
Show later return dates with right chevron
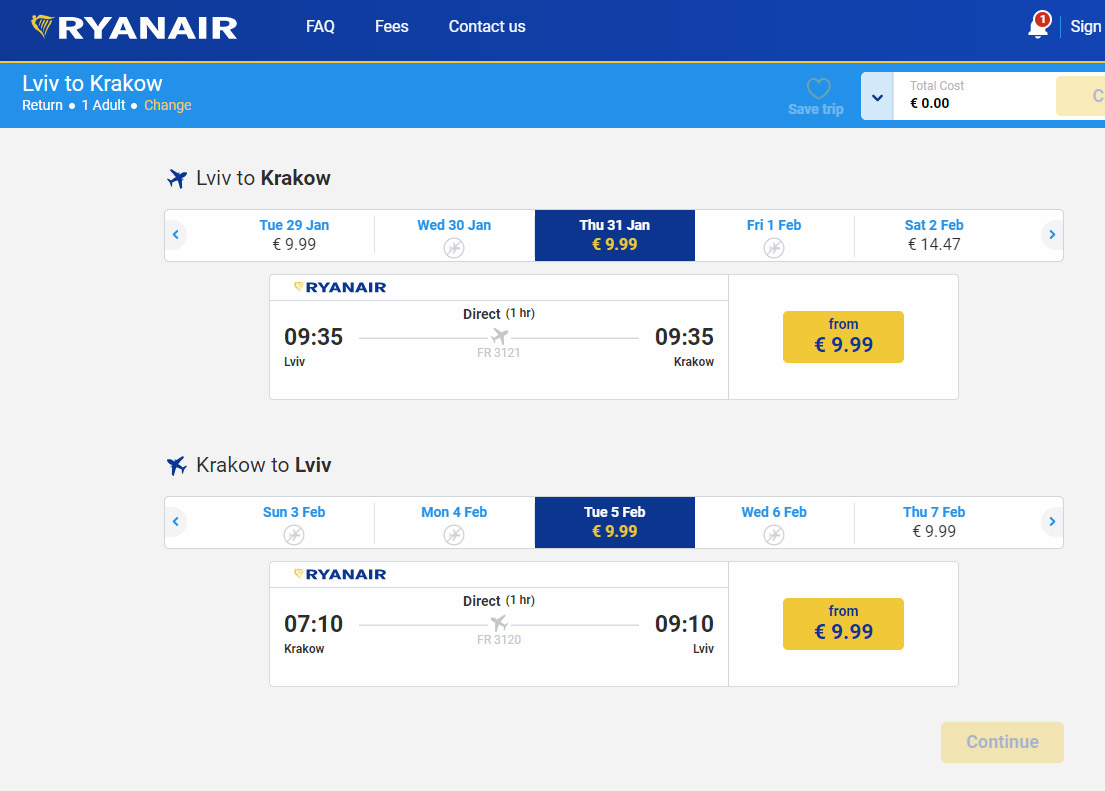1051,522
